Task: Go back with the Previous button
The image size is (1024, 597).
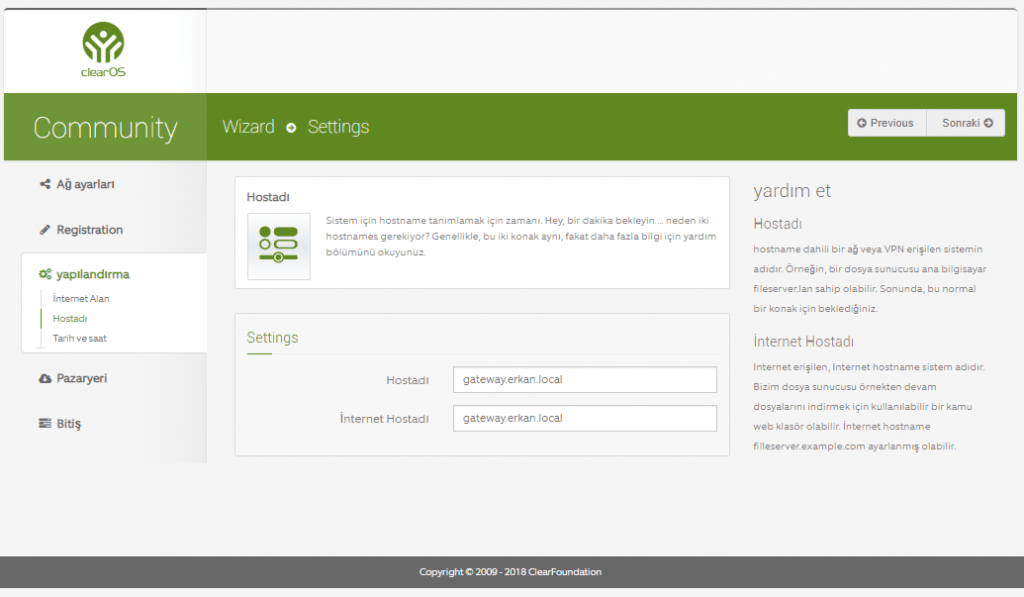Action: (886, 123)
